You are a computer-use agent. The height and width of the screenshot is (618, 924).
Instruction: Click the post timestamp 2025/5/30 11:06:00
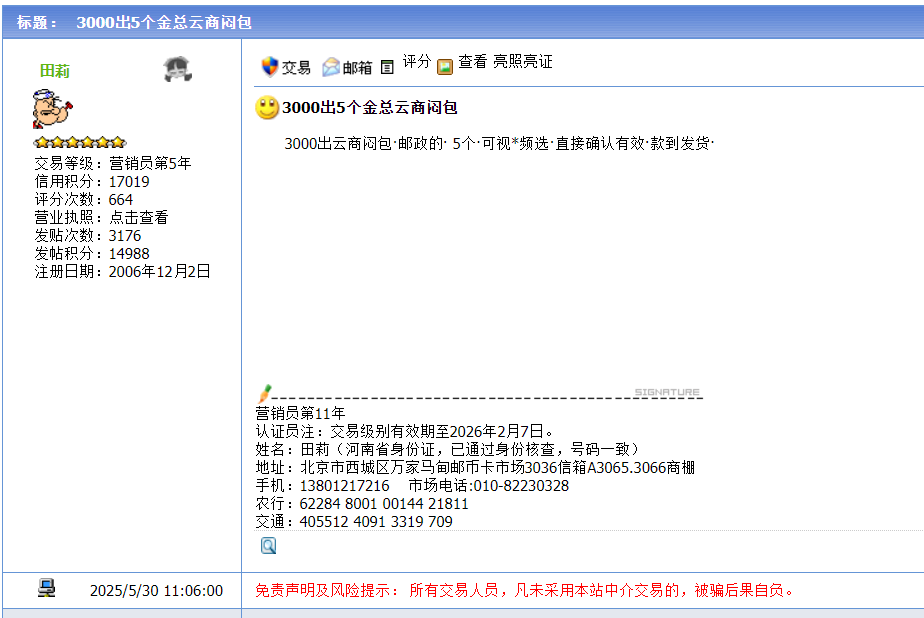click(x=156, y=591)
